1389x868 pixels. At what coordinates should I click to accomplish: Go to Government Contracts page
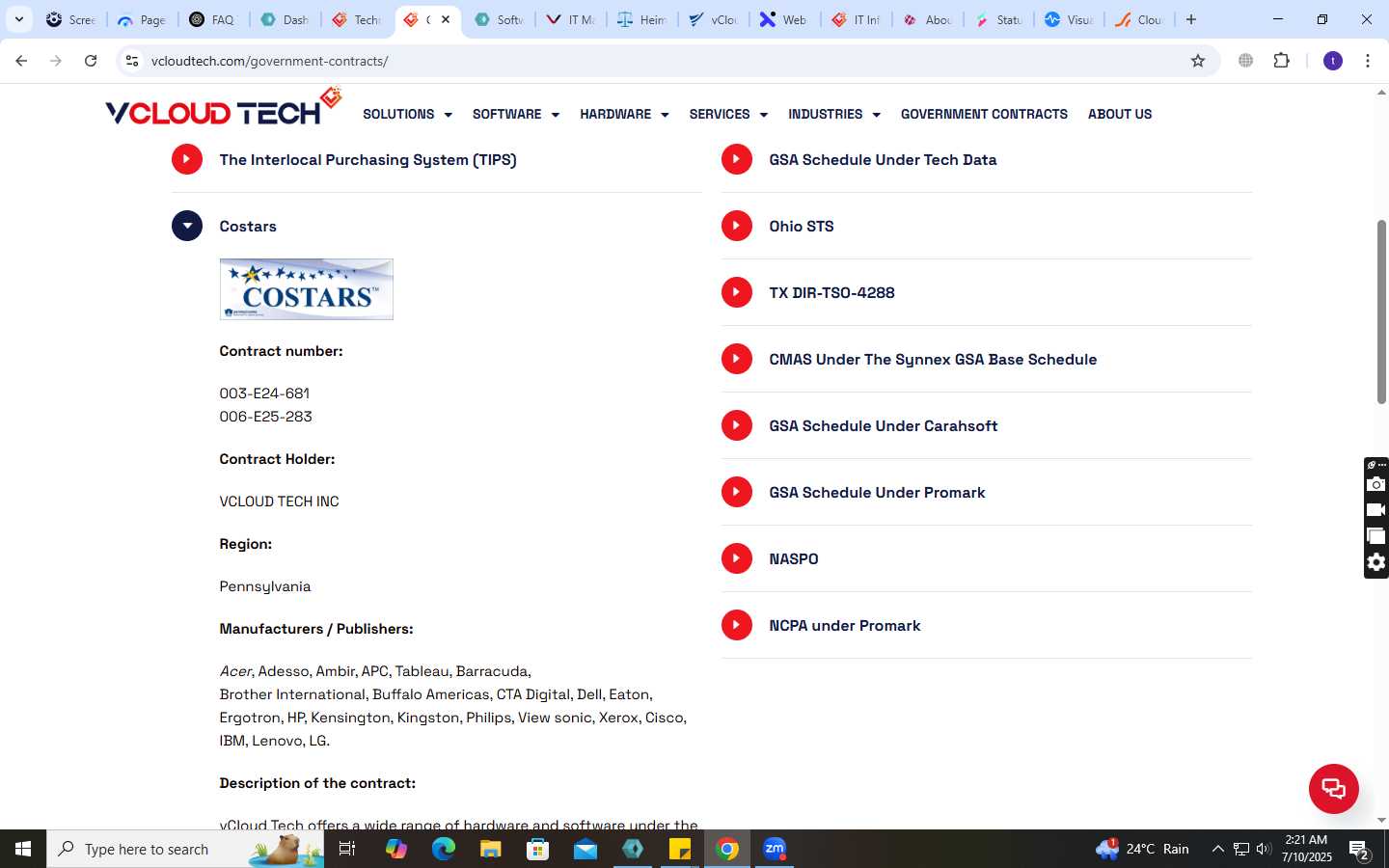(x=984, y=114)
